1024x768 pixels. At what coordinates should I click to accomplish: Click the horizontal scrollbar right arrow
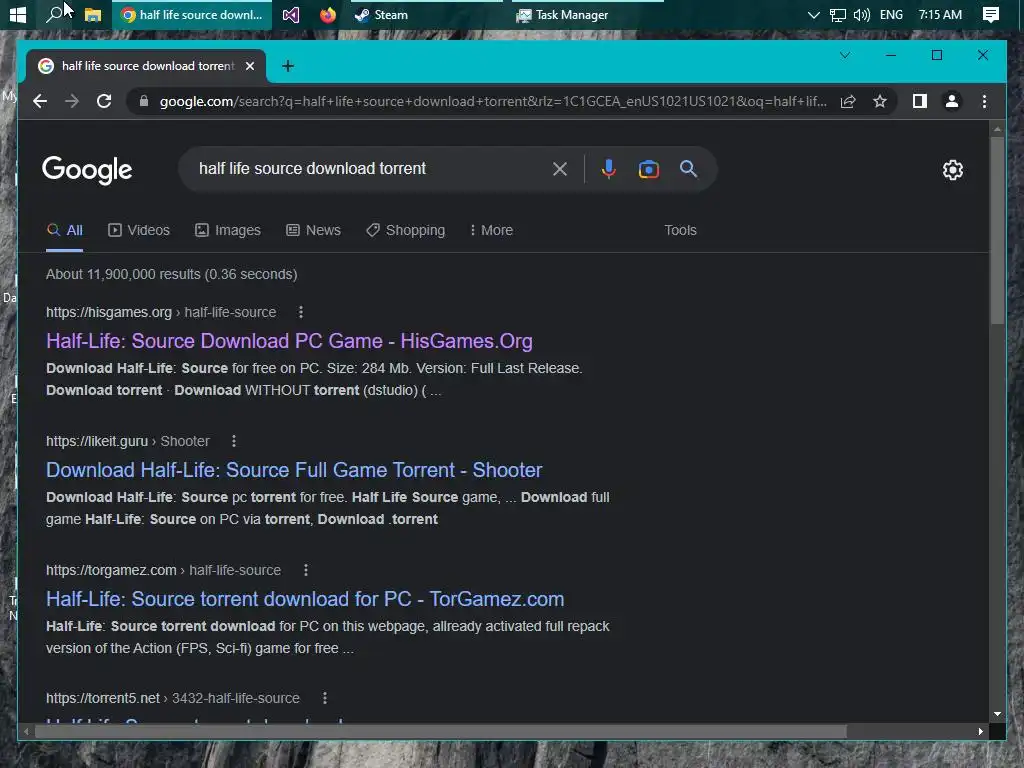980,731
